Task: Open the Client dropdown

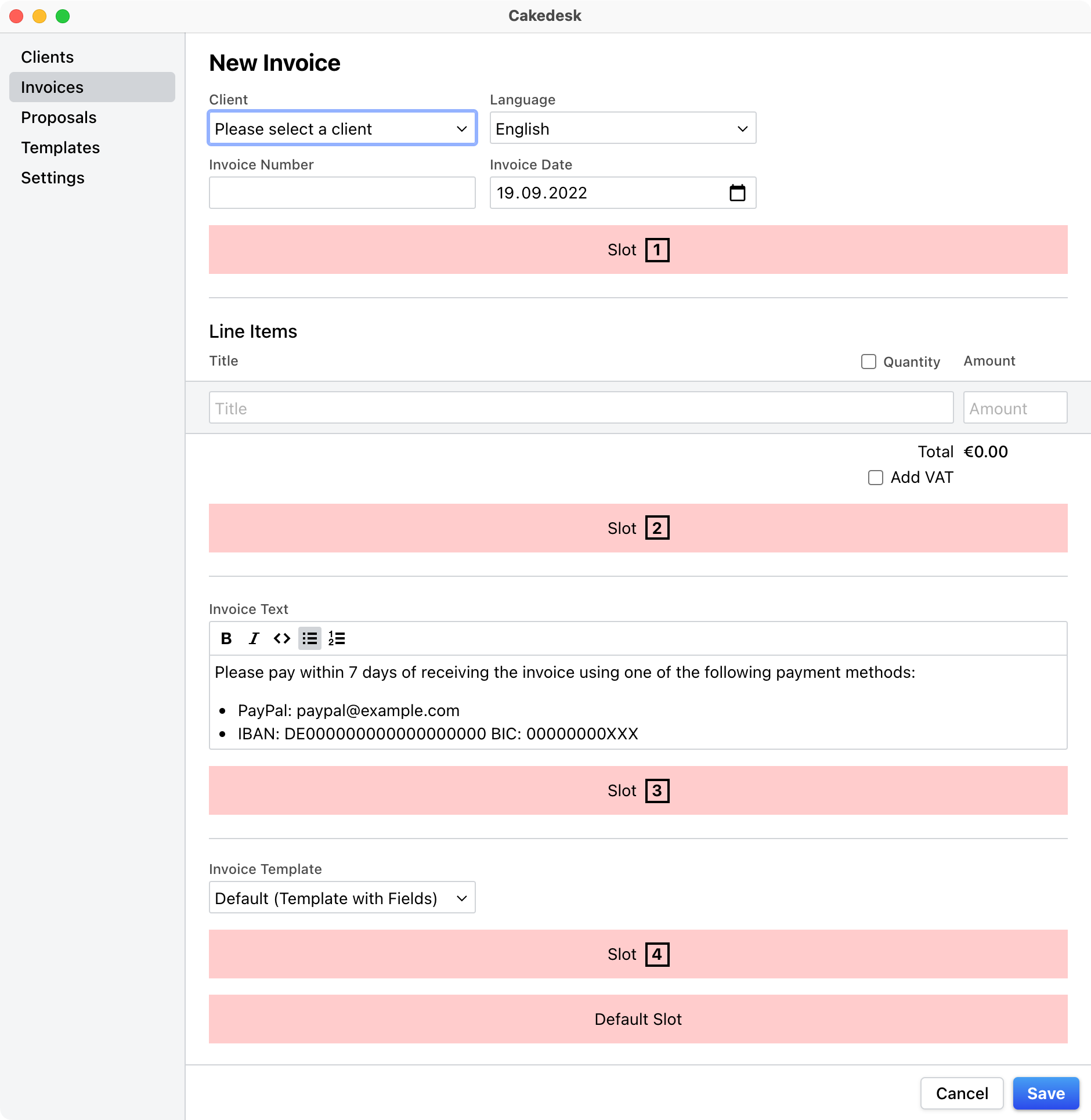Action: (342, 128)
